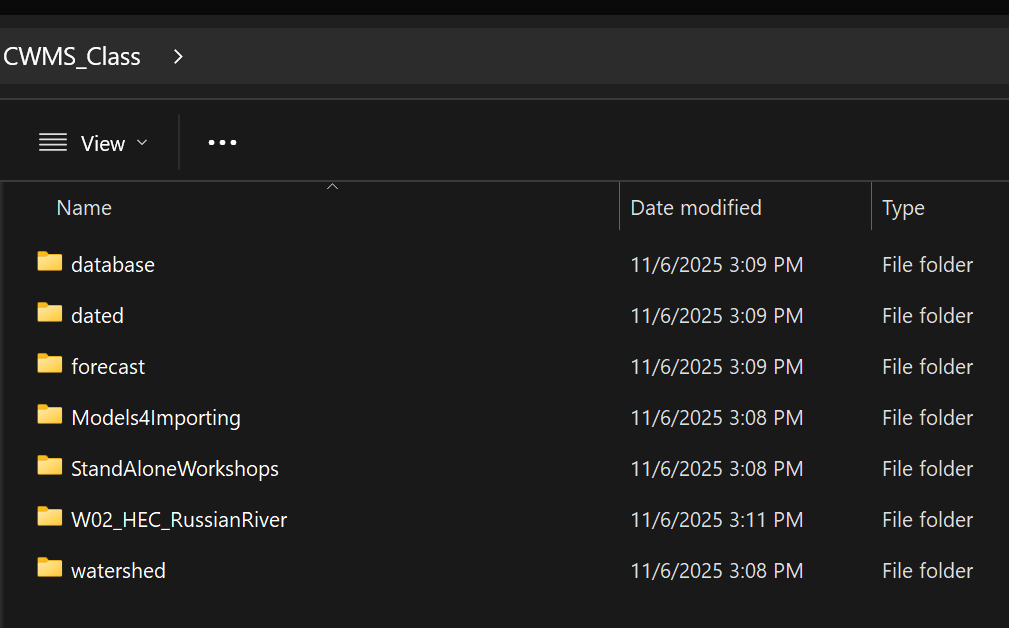Viewport: 1009px width, 628px height.
Task: Sort by Date modified column header
Action: point(696,208)
